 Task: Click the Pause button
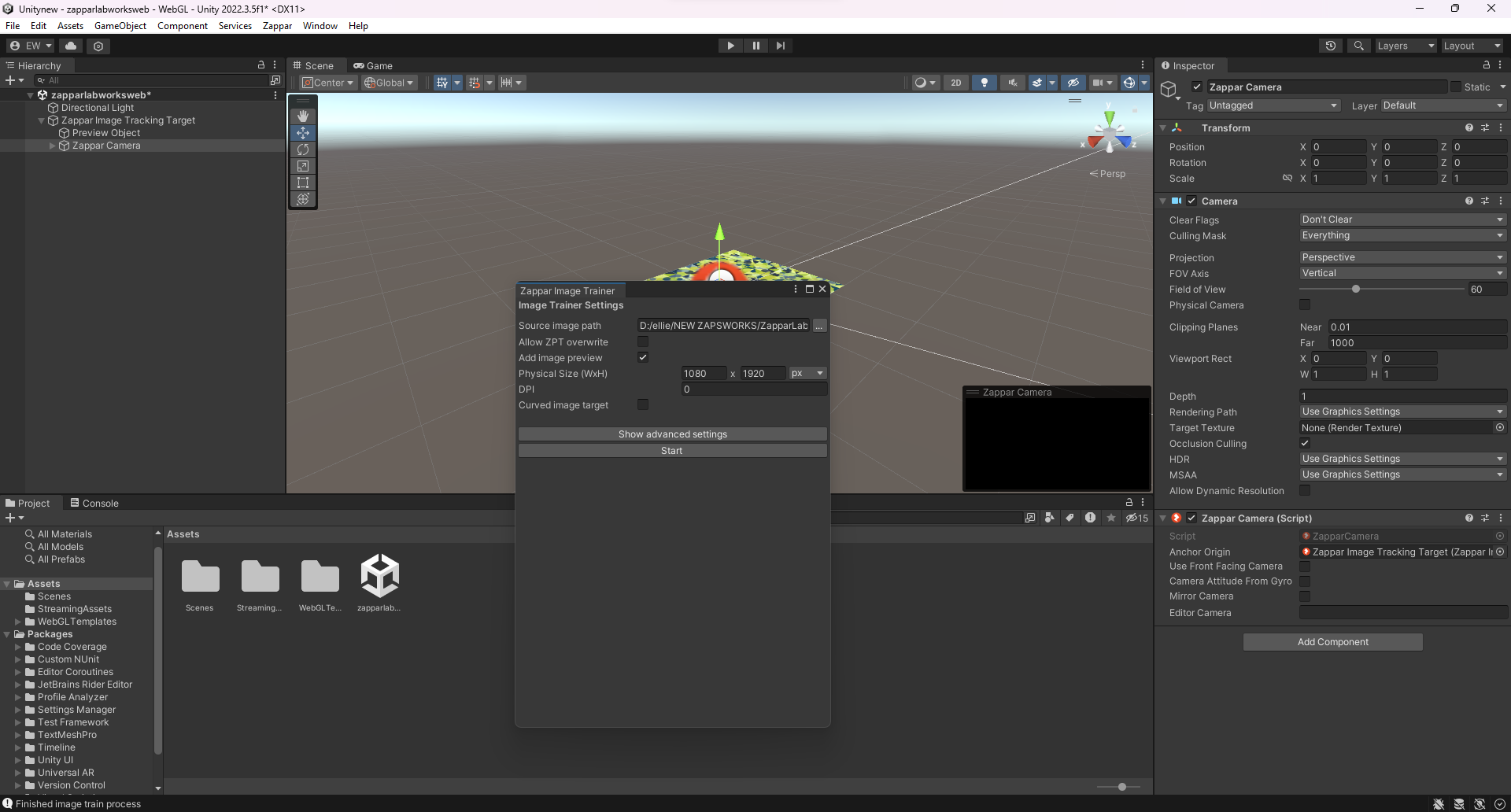click(x=755, y=46)
